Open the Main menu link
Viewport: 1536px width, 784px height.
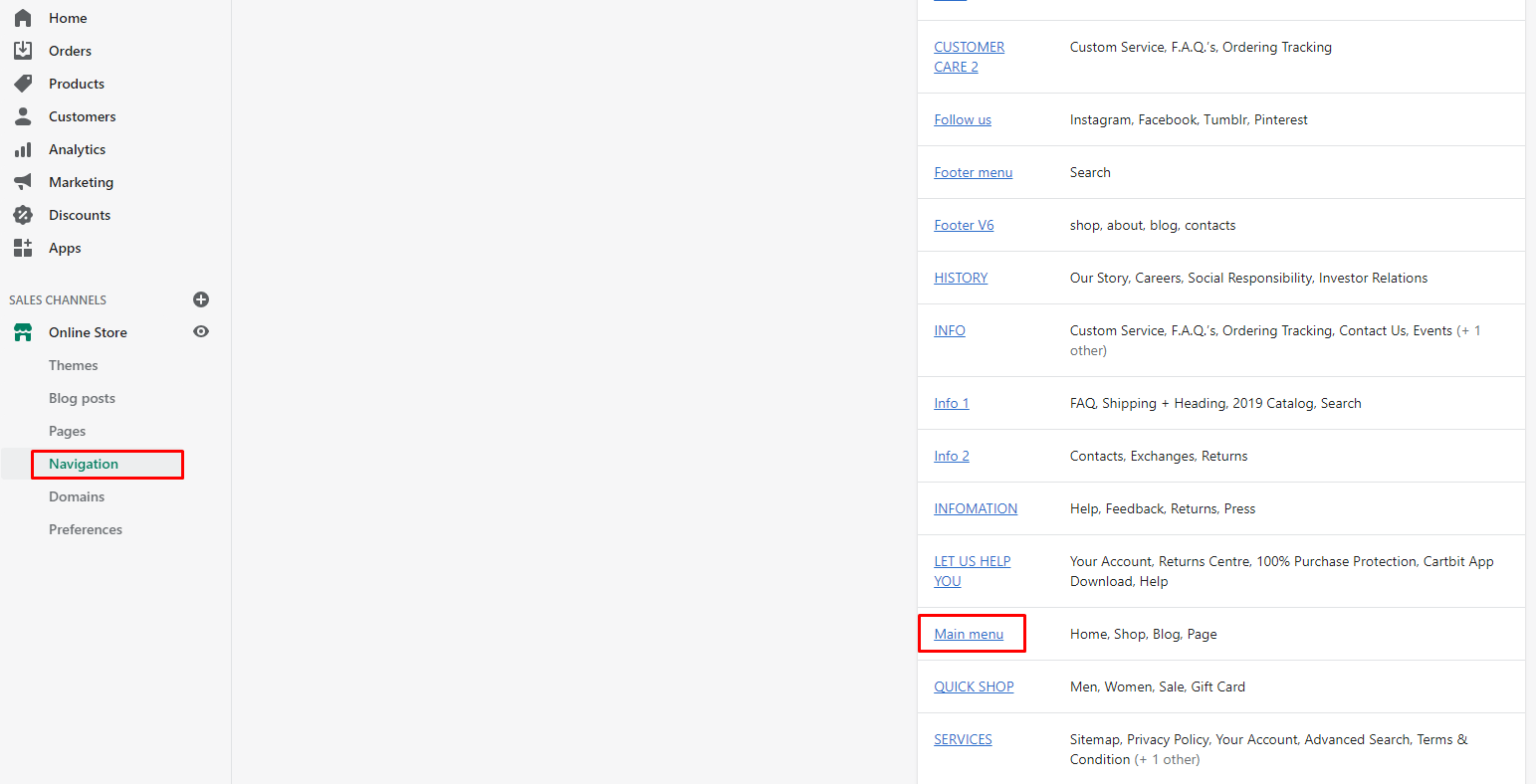969,634
